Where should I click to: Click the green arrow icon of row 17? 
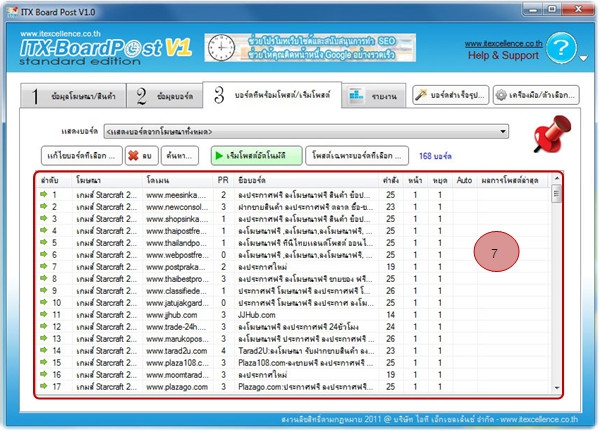point(44,386)
